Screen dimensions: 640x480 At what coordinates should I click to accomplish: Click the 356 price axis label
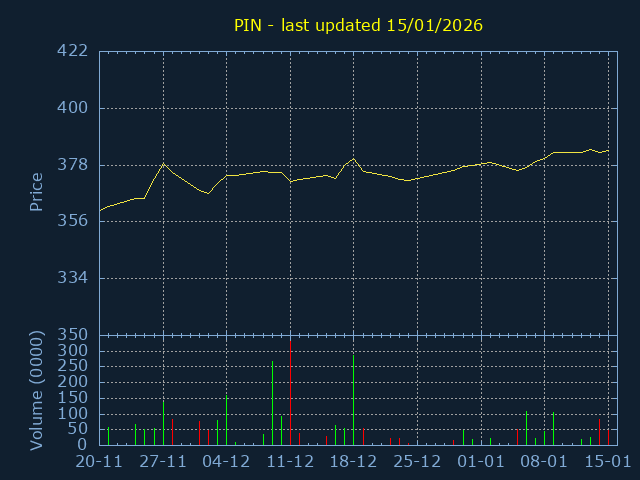[72, 221]
